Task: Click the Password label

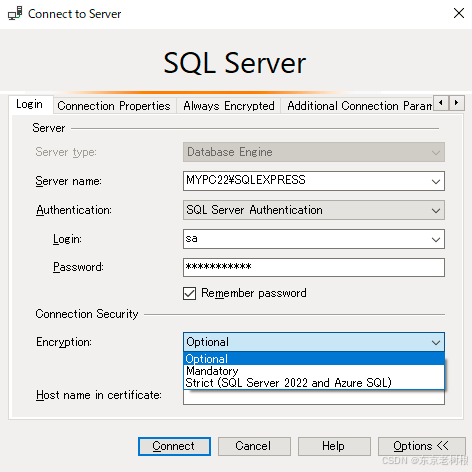Action: pyautogui.click(x=78, y=267)
